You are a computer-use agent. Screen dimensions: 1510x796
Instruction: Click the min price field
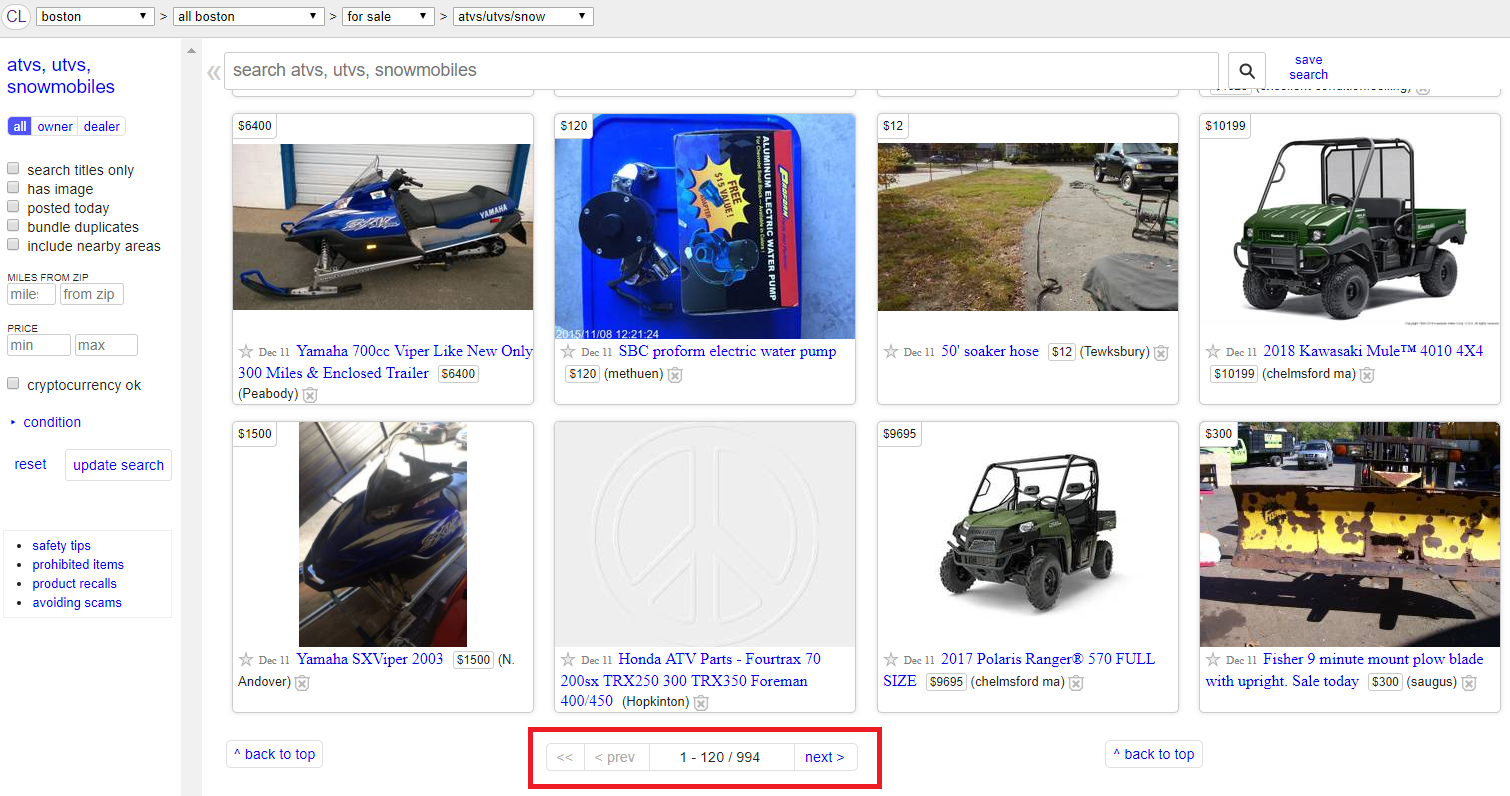pyautogui.click(x=39, y=345)
